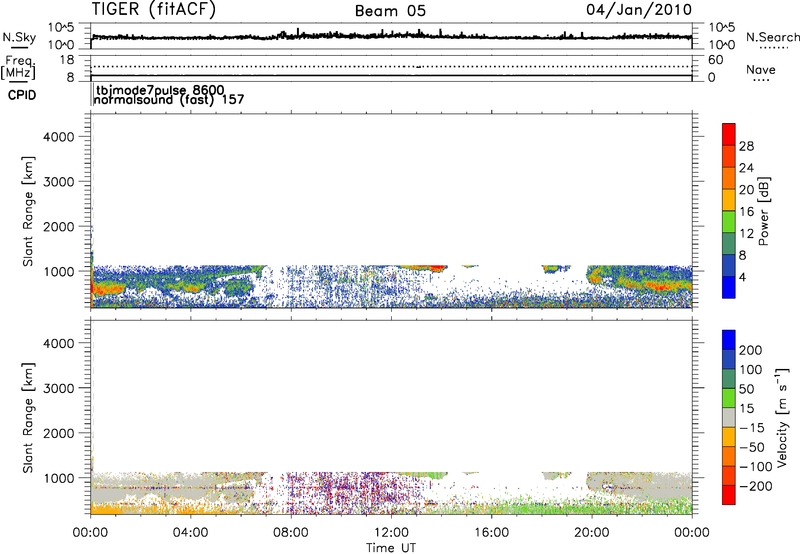This screenshot has height=554, width=800.
Task: Click the 12:00 time tick label
Action: point(391,533)
